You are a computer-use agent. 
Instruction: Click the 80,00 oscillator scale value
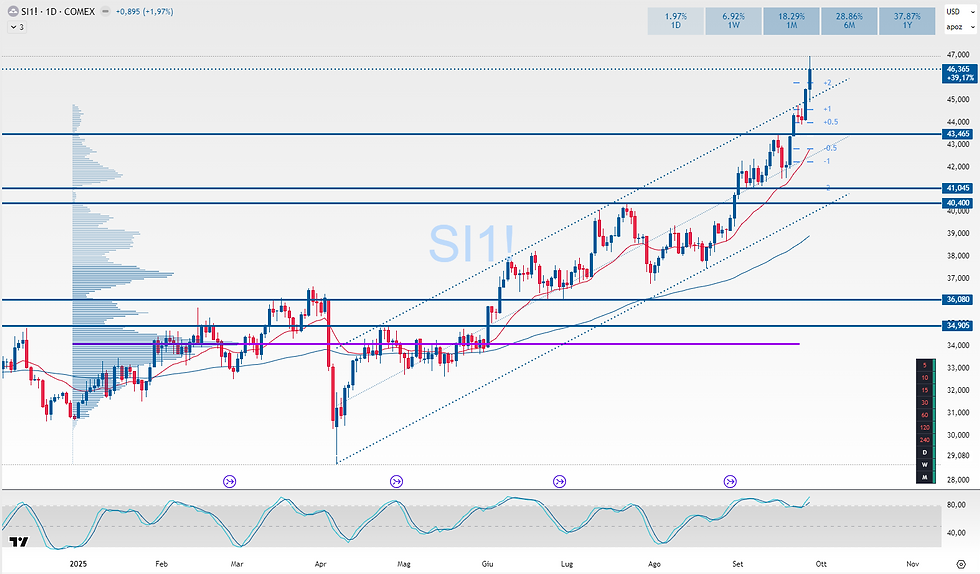957,505
